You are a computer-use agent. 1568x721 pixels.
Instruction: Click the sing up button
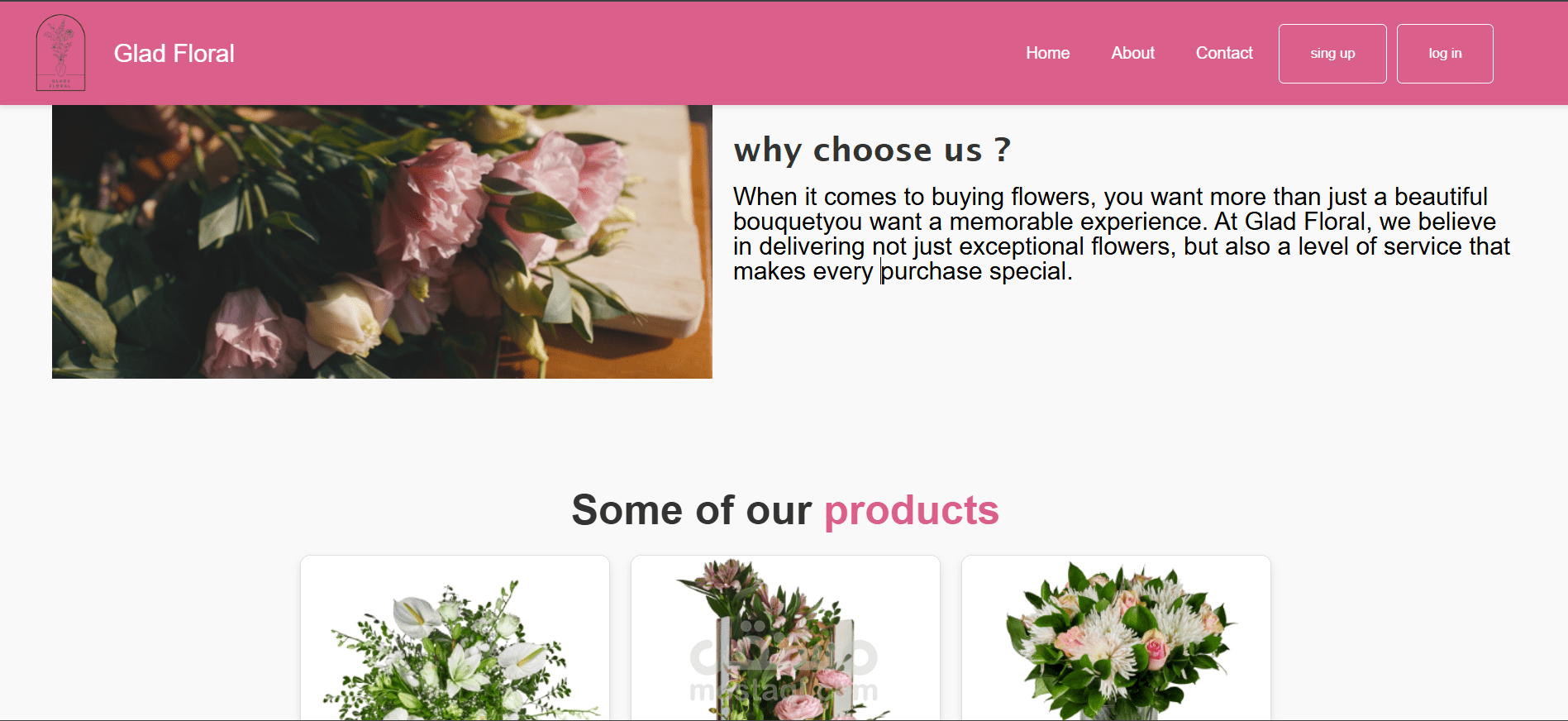tap(1332, 54)
